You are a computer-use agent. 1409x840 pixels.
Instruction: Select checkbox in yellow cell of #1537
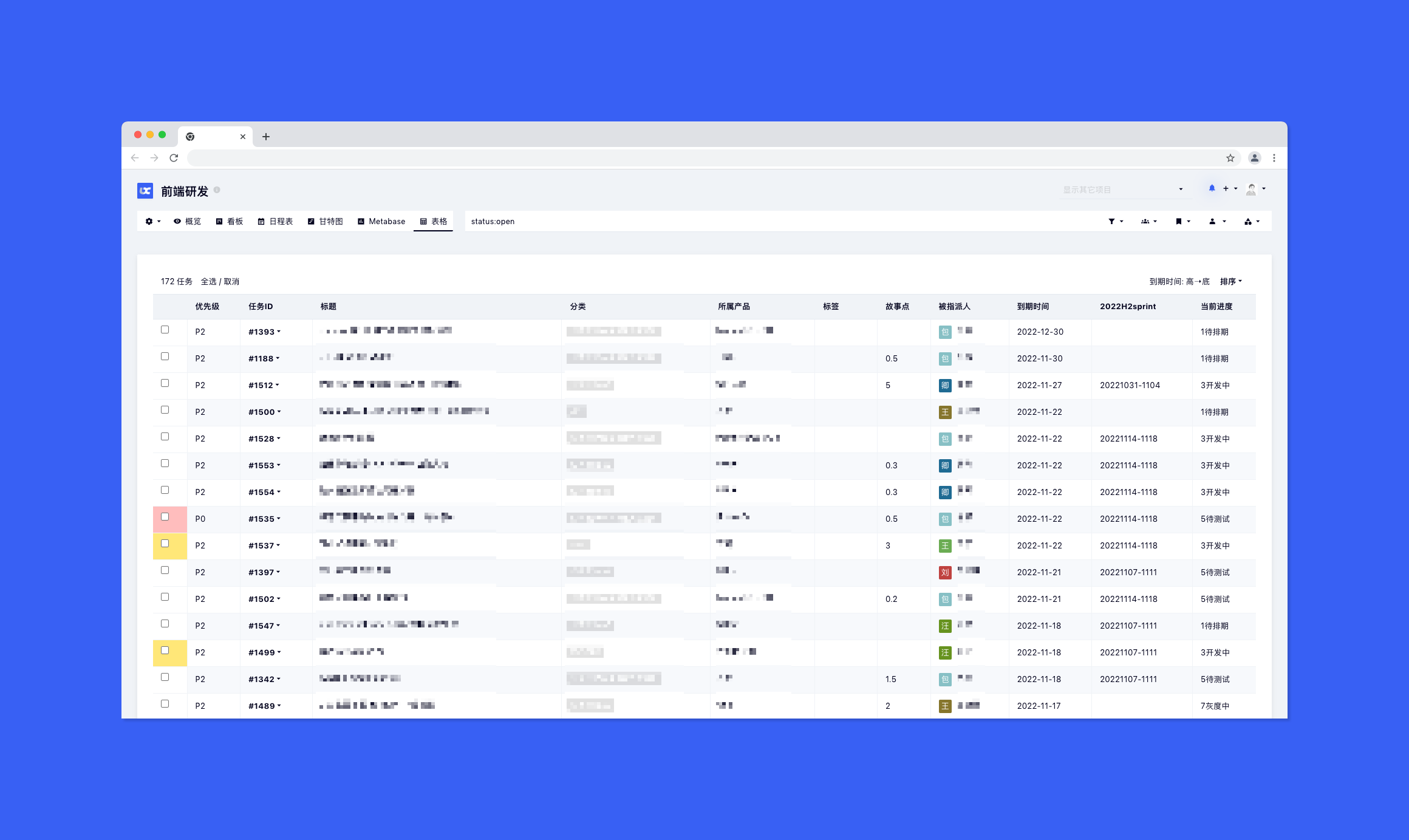165,544
